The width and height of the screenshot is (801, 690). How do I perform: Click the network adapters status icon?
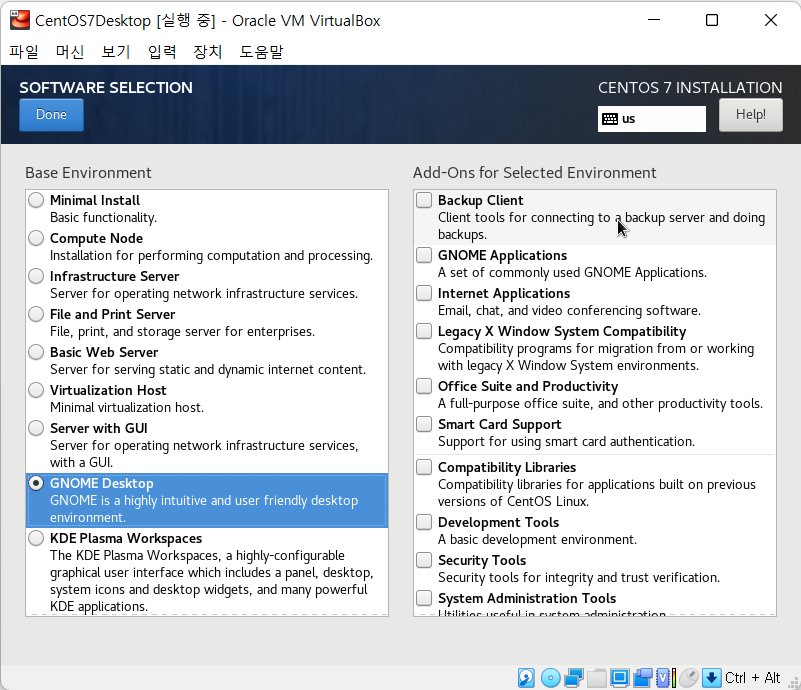[x=574, y=678]
